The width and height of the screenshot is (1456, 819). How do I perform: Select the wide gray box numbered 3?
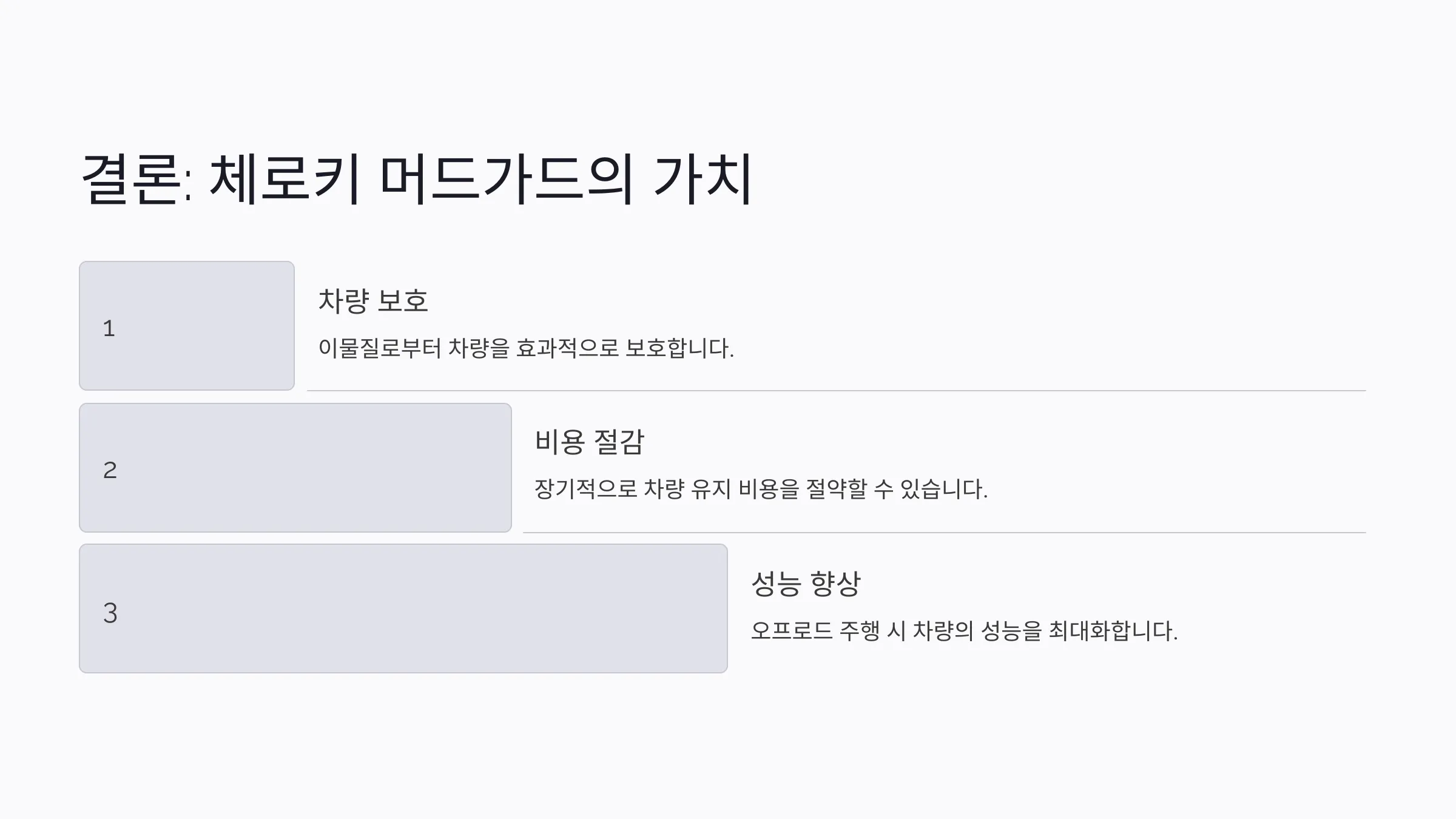click(x=403, y=608)
